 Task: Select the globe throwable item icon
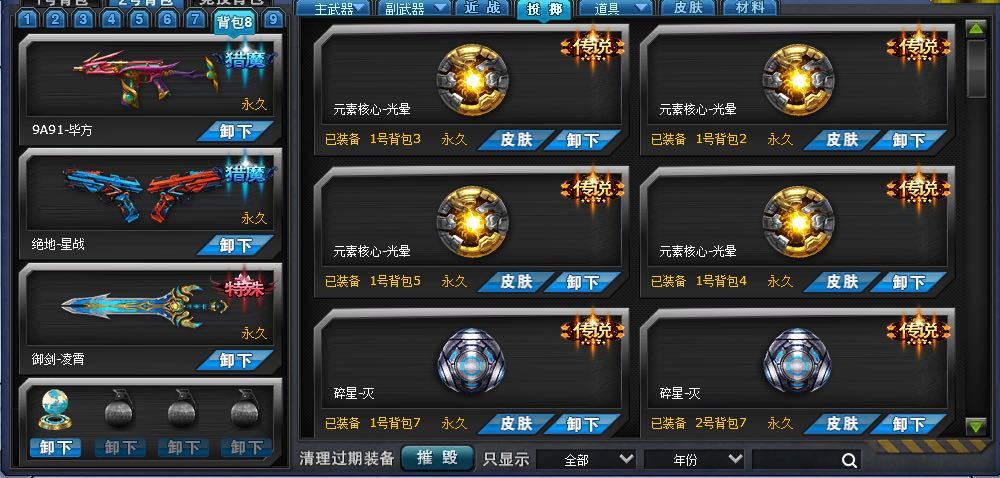55,409
